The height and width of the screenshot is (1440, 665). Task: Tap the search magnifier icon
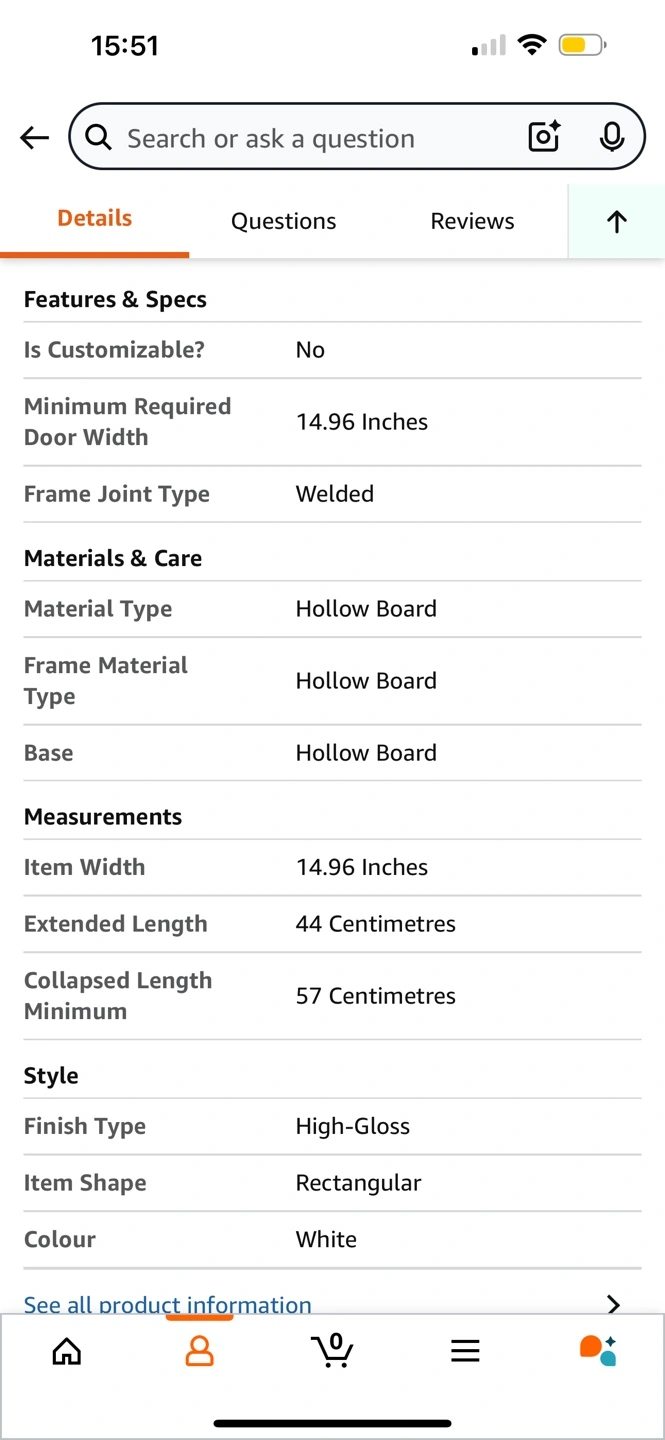[98, 137]
